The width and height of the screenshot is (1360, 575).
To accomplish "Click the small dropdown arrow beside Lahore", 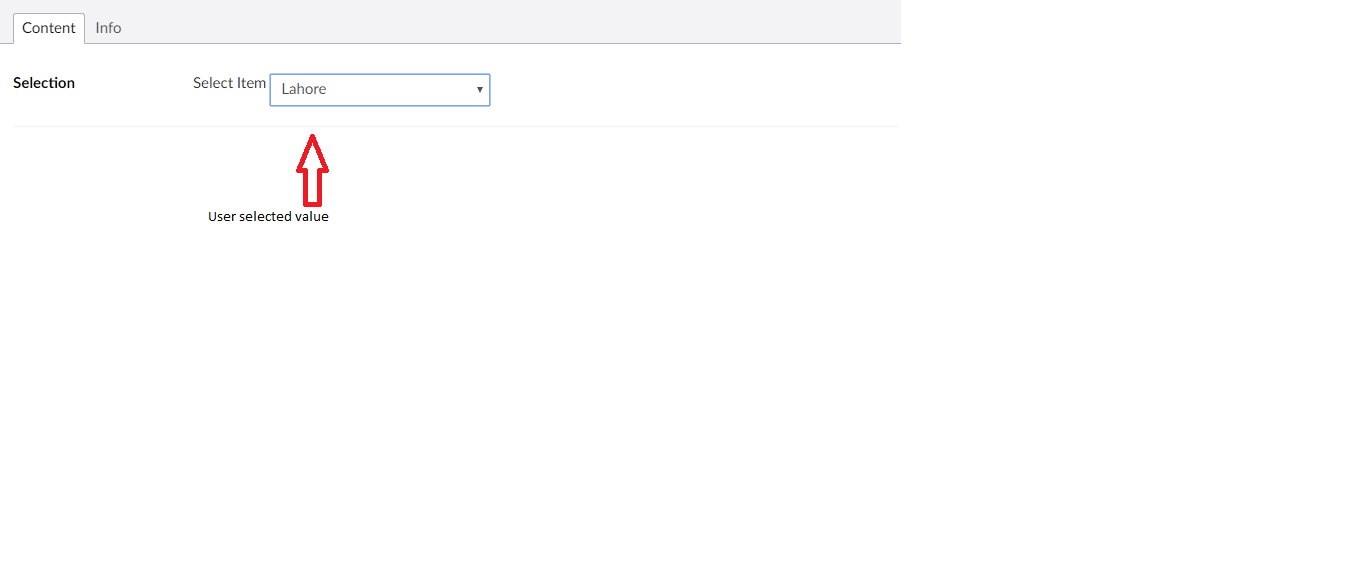I will [480, 90].
